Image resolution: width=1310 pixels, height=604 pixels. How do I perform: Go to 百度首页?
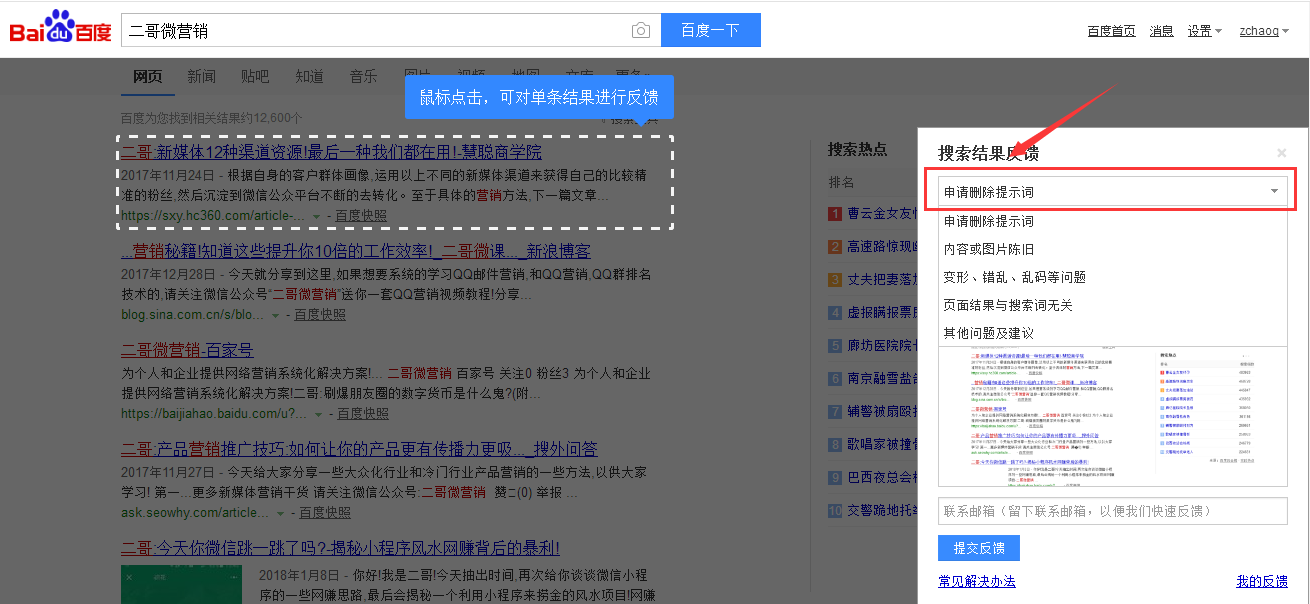tap(1111, 31)
